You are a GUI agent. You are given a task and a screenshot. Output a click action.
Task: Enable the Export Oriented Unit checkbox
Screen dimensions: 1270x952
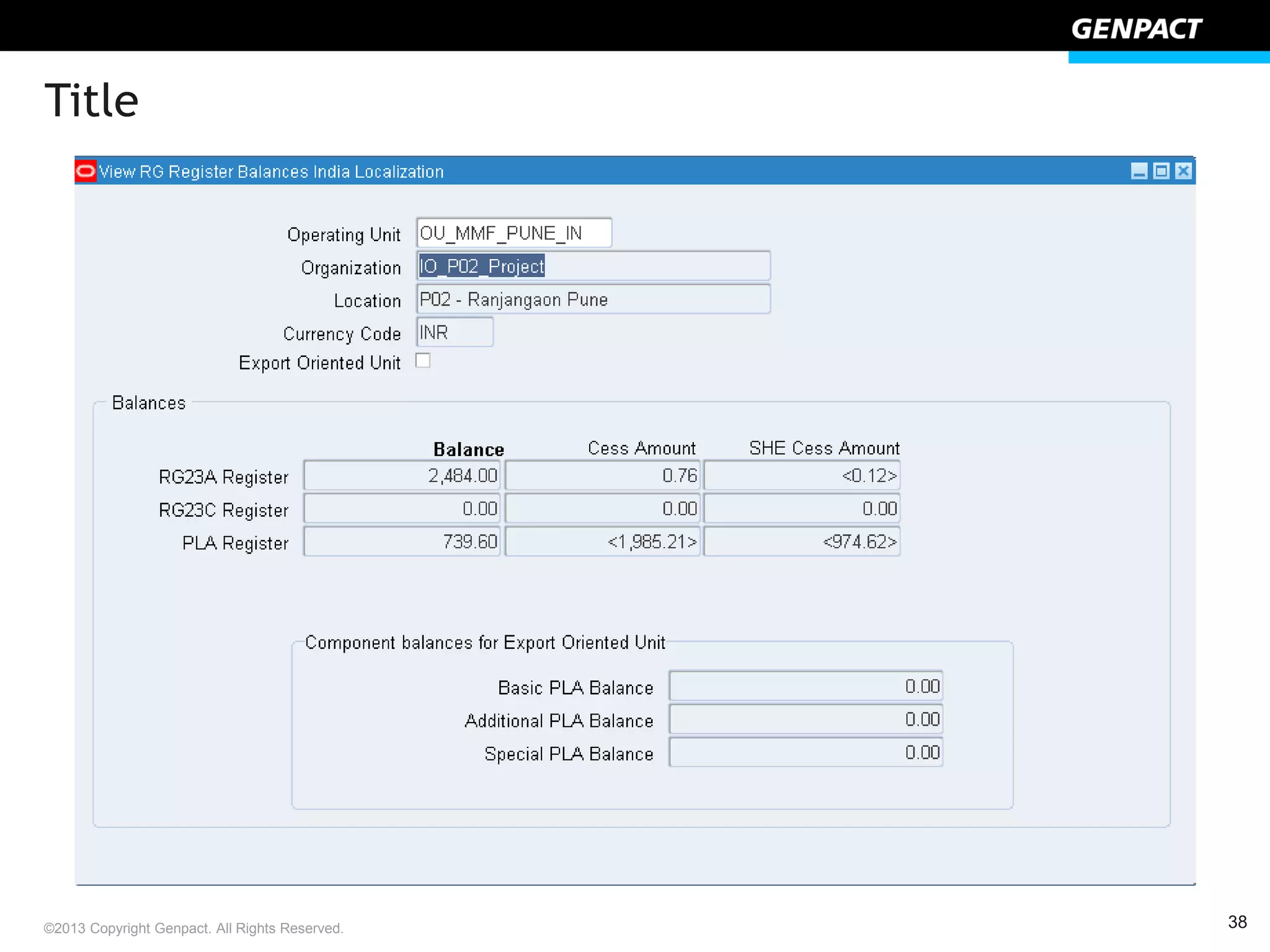[423, 361]
